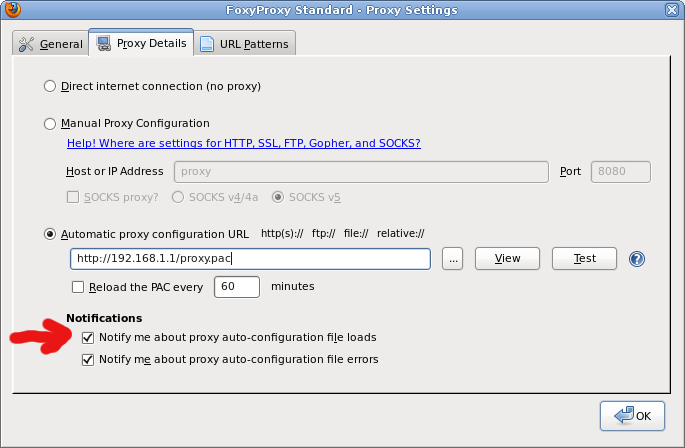Viewport: 685px width, 448px height.
Task: Click the View button
Action: pyautogui.click(x=507, y=258)
